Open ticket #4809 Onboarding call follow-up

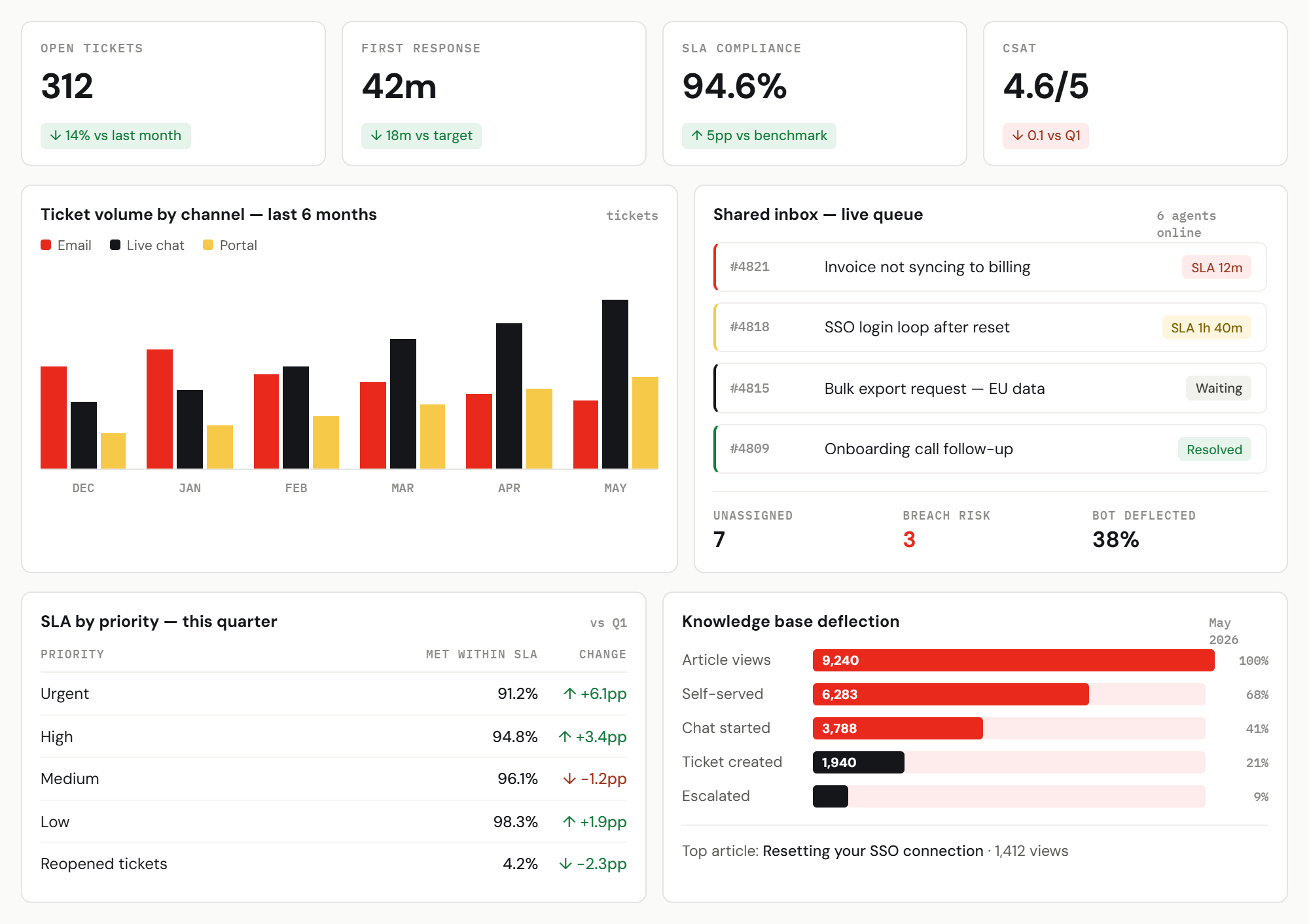point(990,449)
